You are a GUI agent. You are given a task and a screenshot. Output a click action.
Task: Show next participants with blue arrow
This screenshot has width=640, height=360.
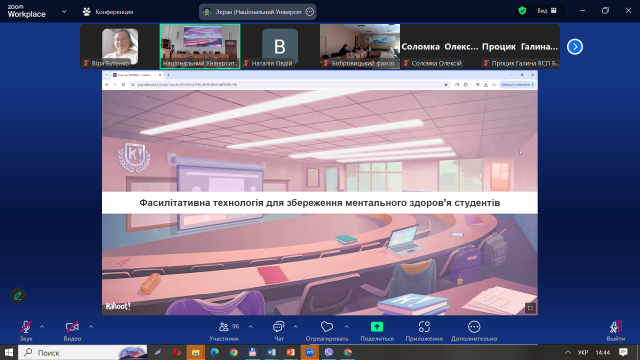tap(575, 47)
